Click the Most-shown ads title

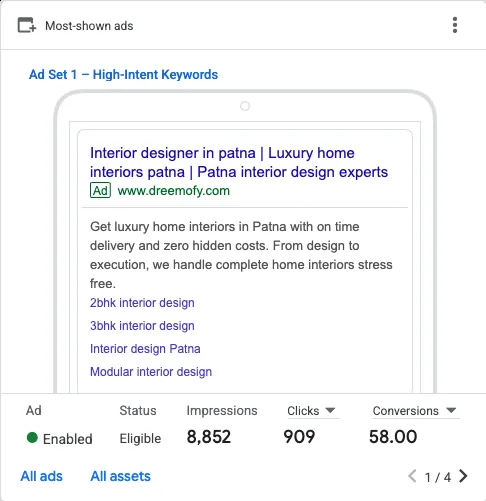tap(89, 26)
